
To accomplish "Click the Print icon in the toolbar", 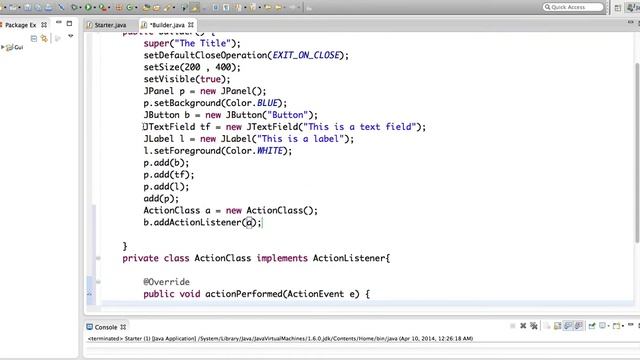I will click(49, 7).
